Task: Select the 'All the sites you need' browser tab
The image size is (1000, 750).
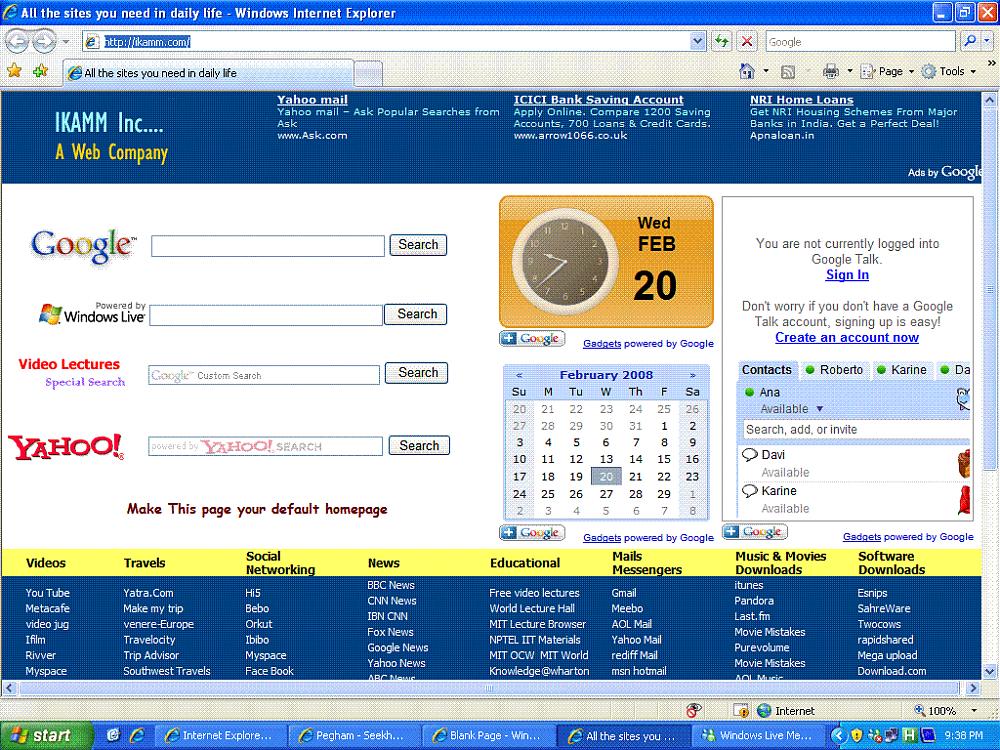Action: (x=209, y=73)
